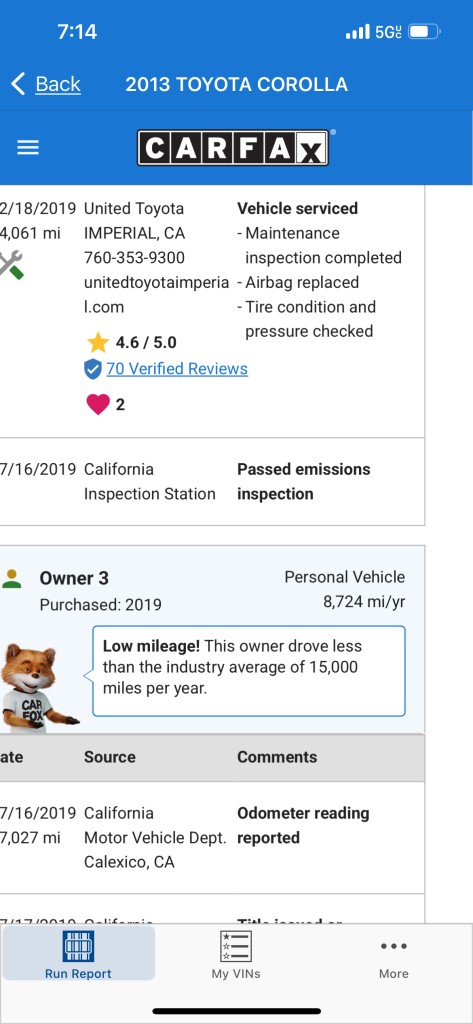This screenshot has width=473, height=1024.
Task: Tap the Low mileage info bubble
Action: (x=249, y=671)
